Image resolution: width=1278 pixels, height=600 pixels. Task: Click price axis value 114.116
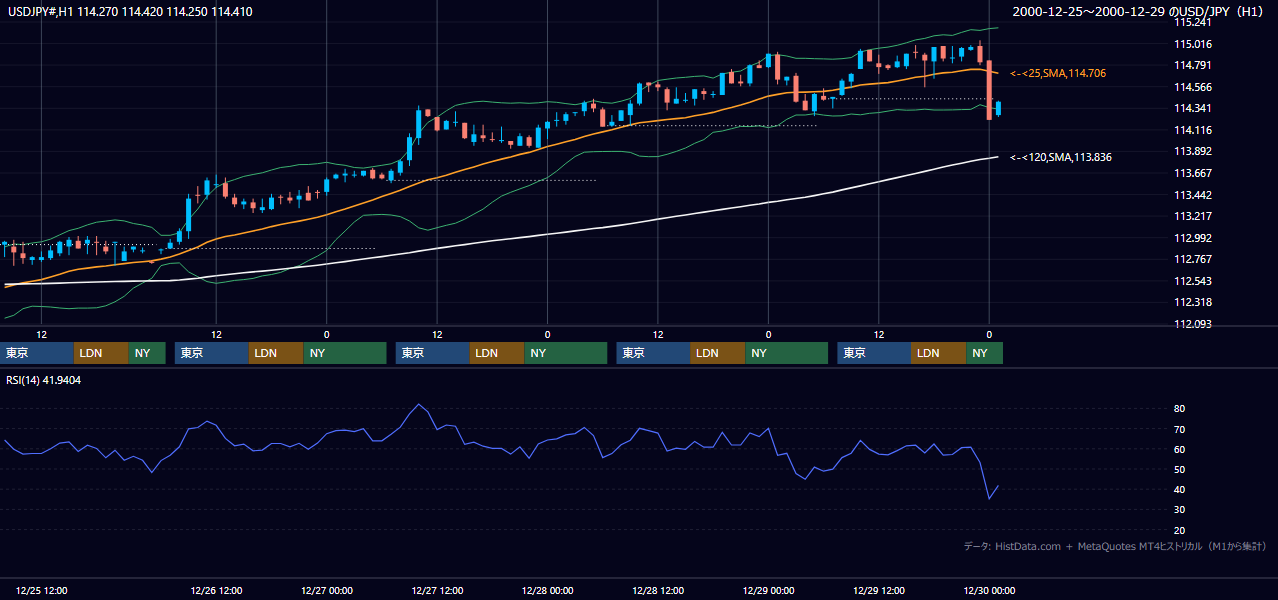pos(1193,130)
